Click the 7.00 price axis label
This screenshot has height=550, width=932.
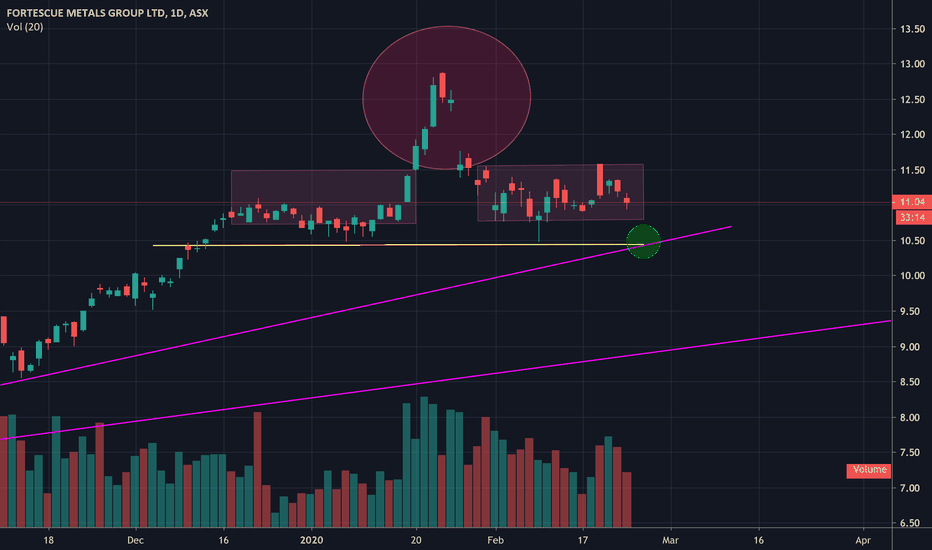pos(912,489)
